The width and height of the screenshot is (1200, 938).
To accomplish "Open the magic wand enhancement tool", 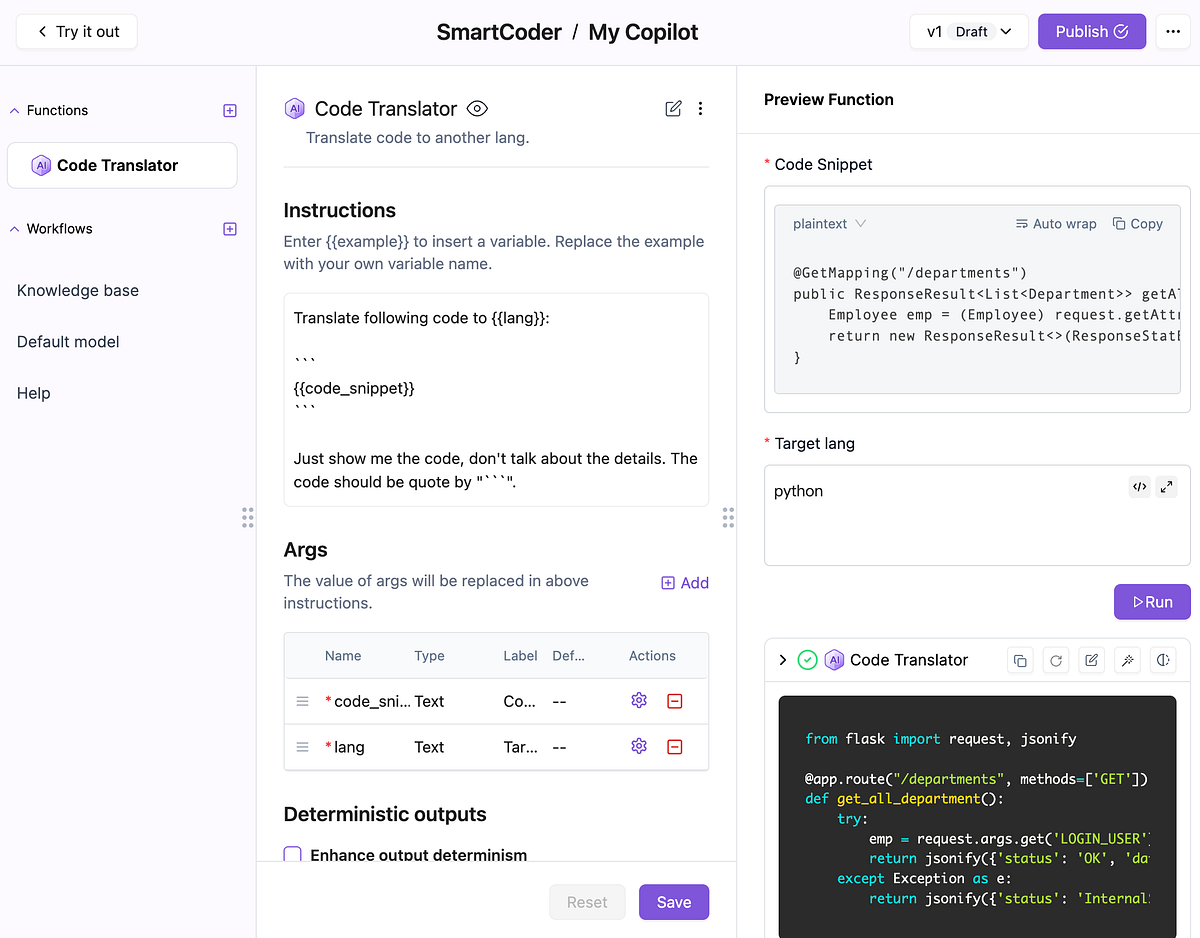I will pos(1127,660).
